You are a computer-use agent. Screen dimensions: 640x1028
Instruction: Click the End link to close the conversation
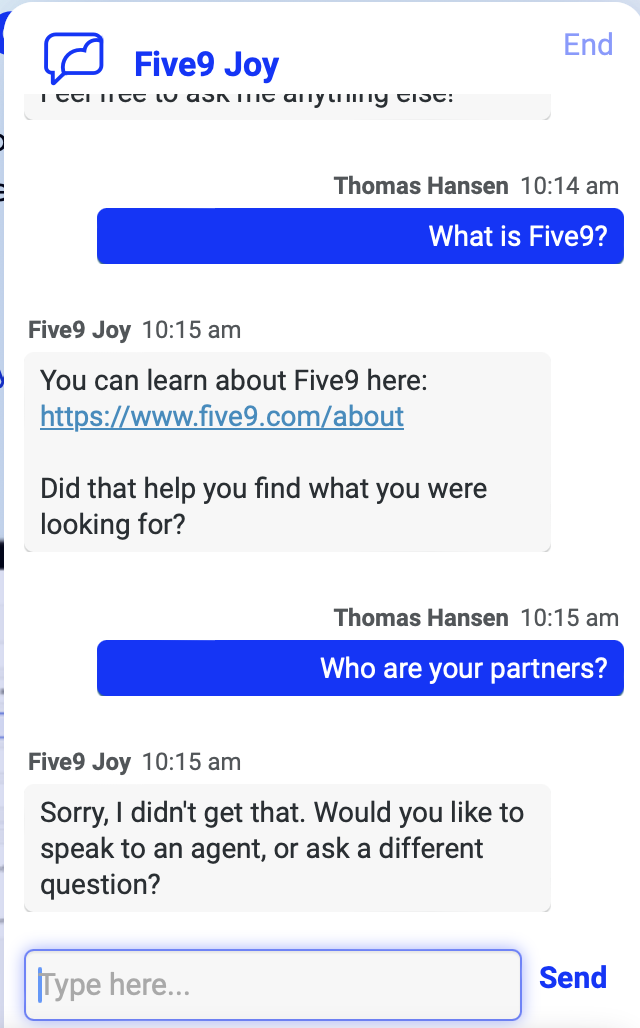(588, 44)
